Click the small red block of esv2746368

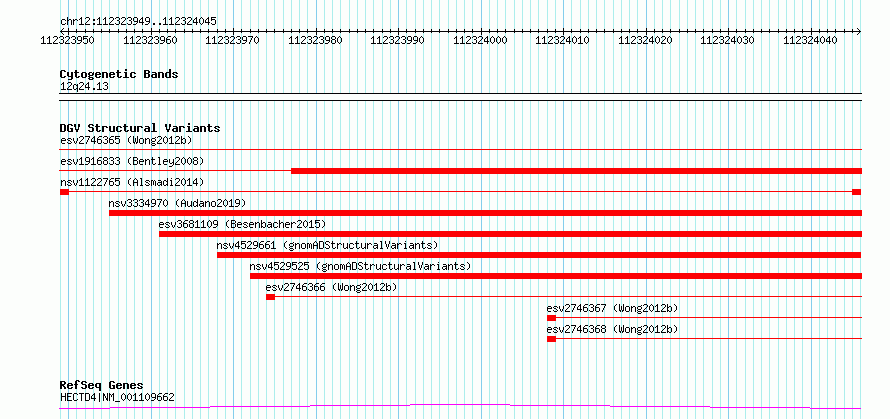point(551,339)
